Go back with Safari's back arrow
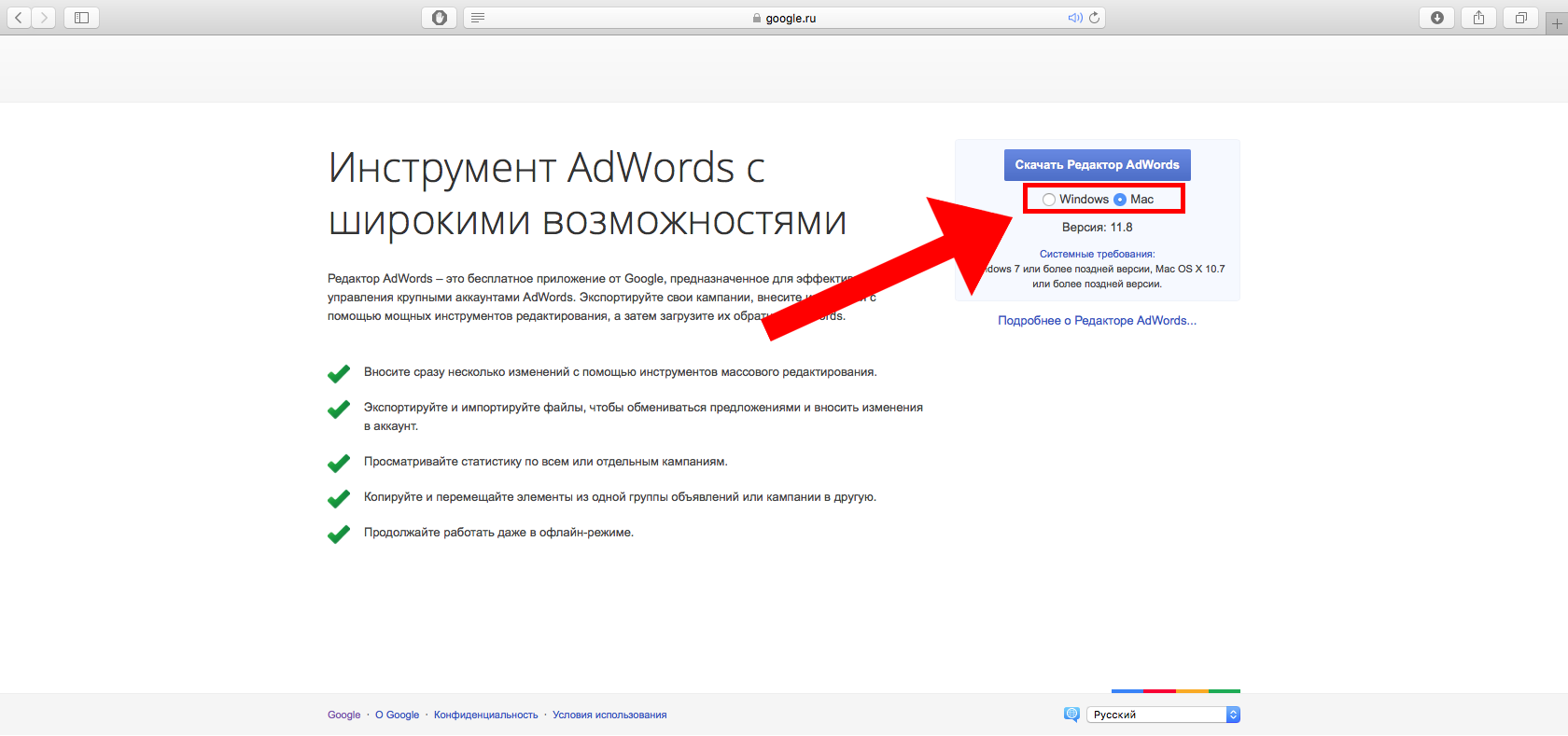 (19, 18)
